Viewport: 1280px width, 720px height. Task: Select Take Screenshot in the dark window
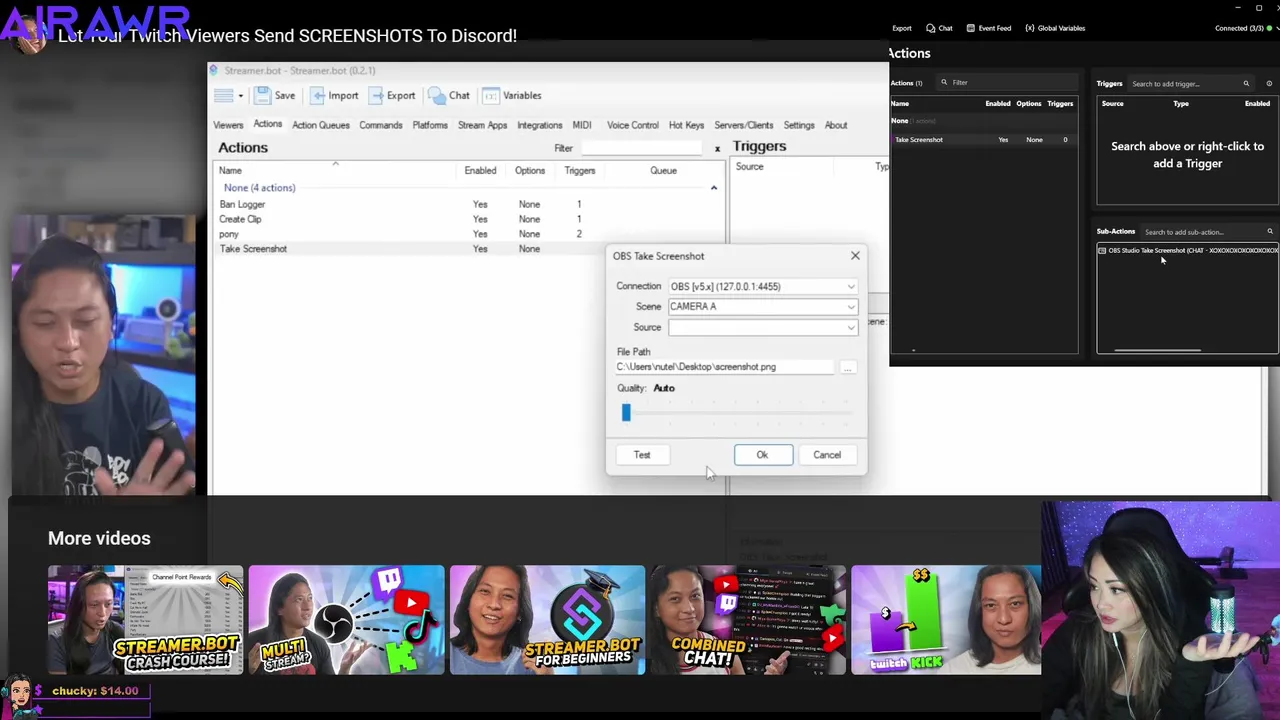[x=984, y=140]
